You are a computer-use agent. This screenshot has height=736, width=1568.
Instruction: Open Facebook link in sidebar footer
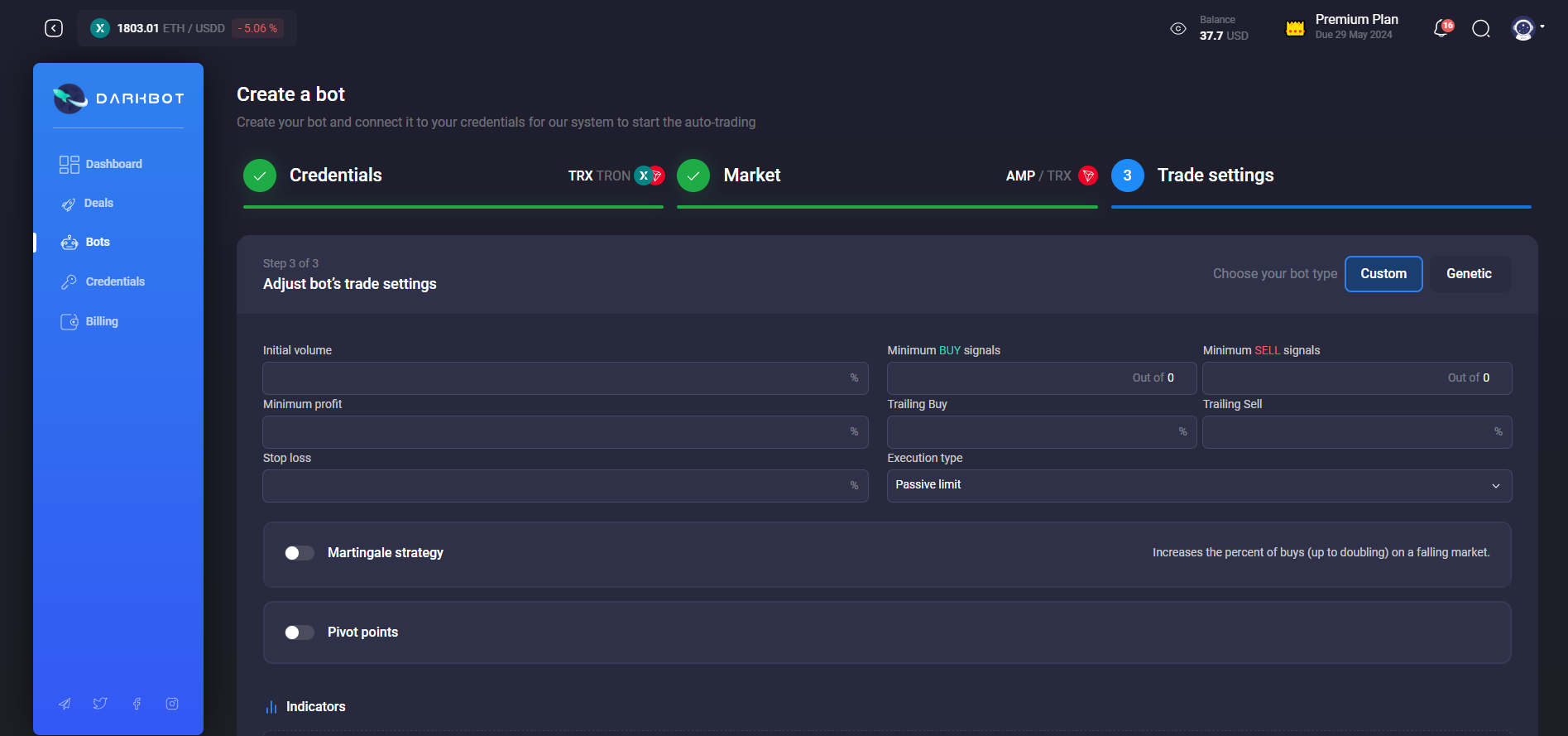point(137,704)
